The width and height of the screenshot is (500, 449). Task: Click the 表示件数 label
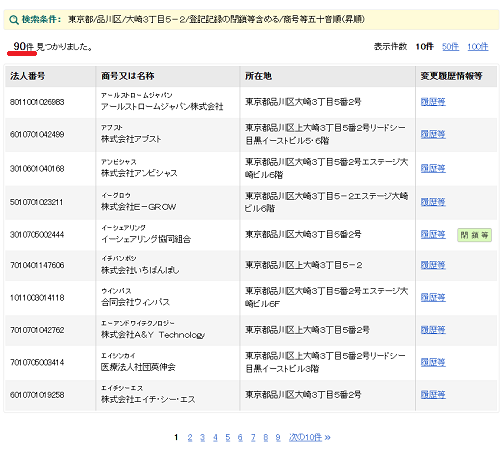click(x=390, y=47)
